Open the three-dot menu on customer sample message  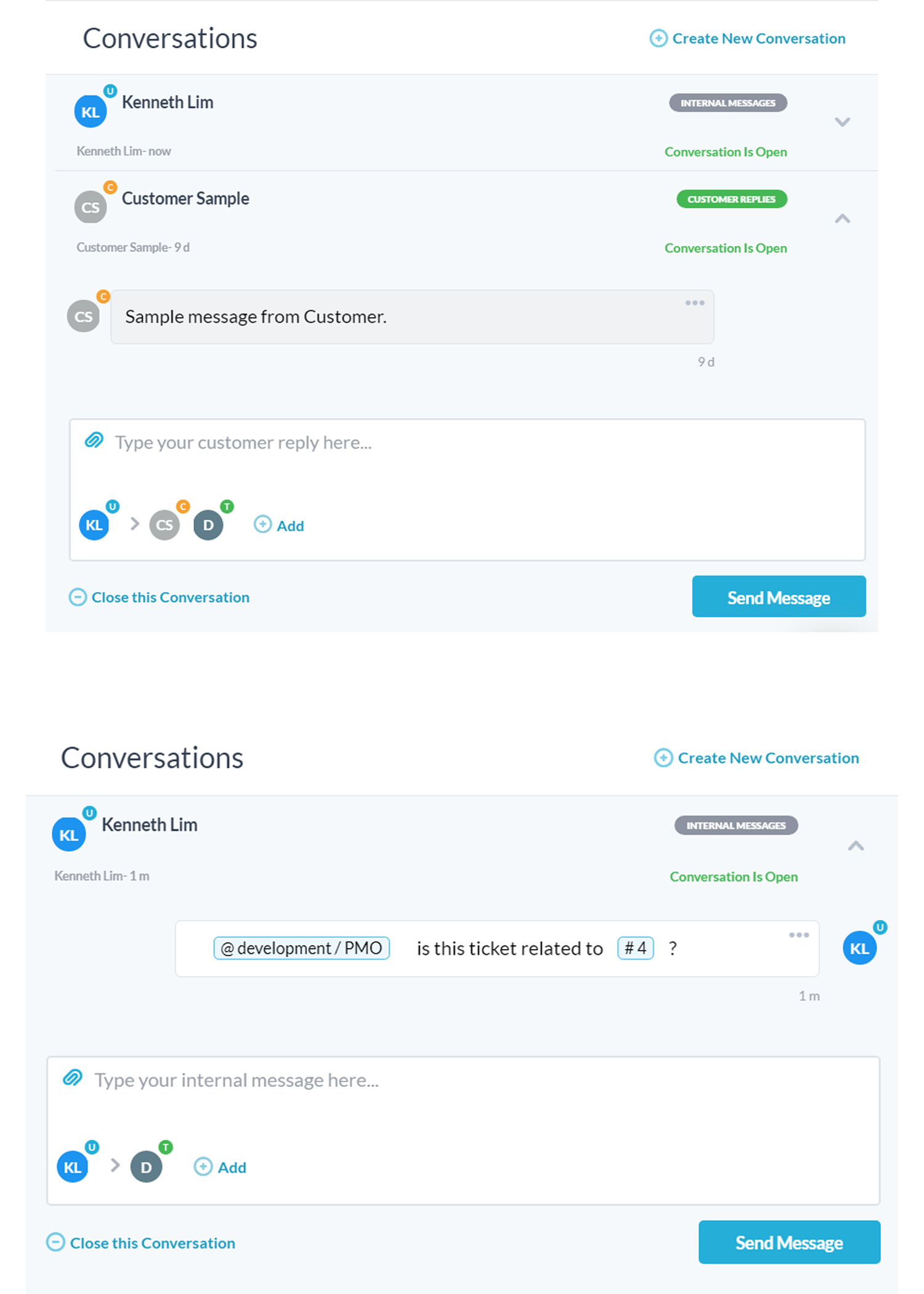tap(695, 303)
